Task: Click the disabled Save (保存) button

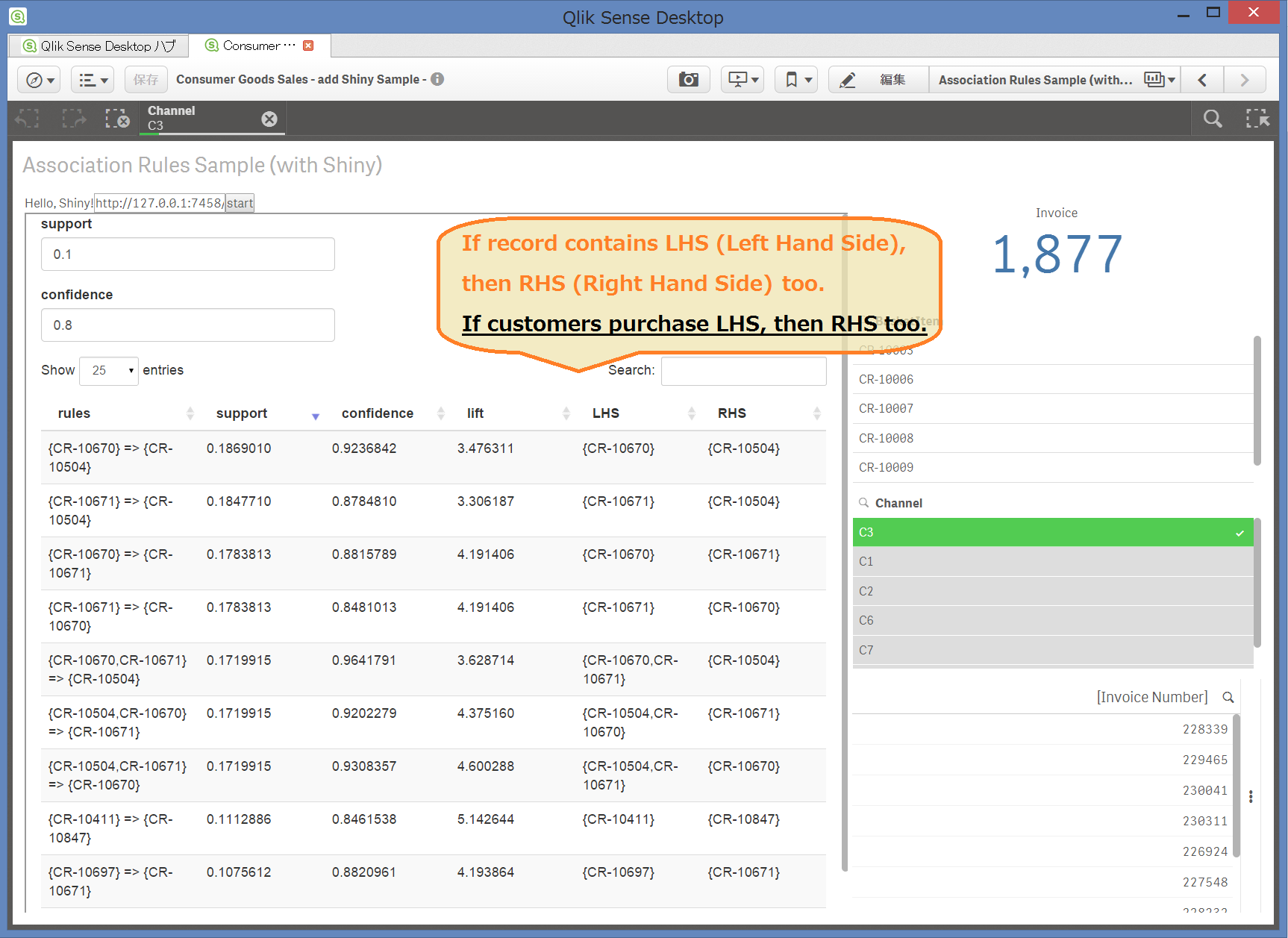Action: pyautogui.click(x=146, y=80)
